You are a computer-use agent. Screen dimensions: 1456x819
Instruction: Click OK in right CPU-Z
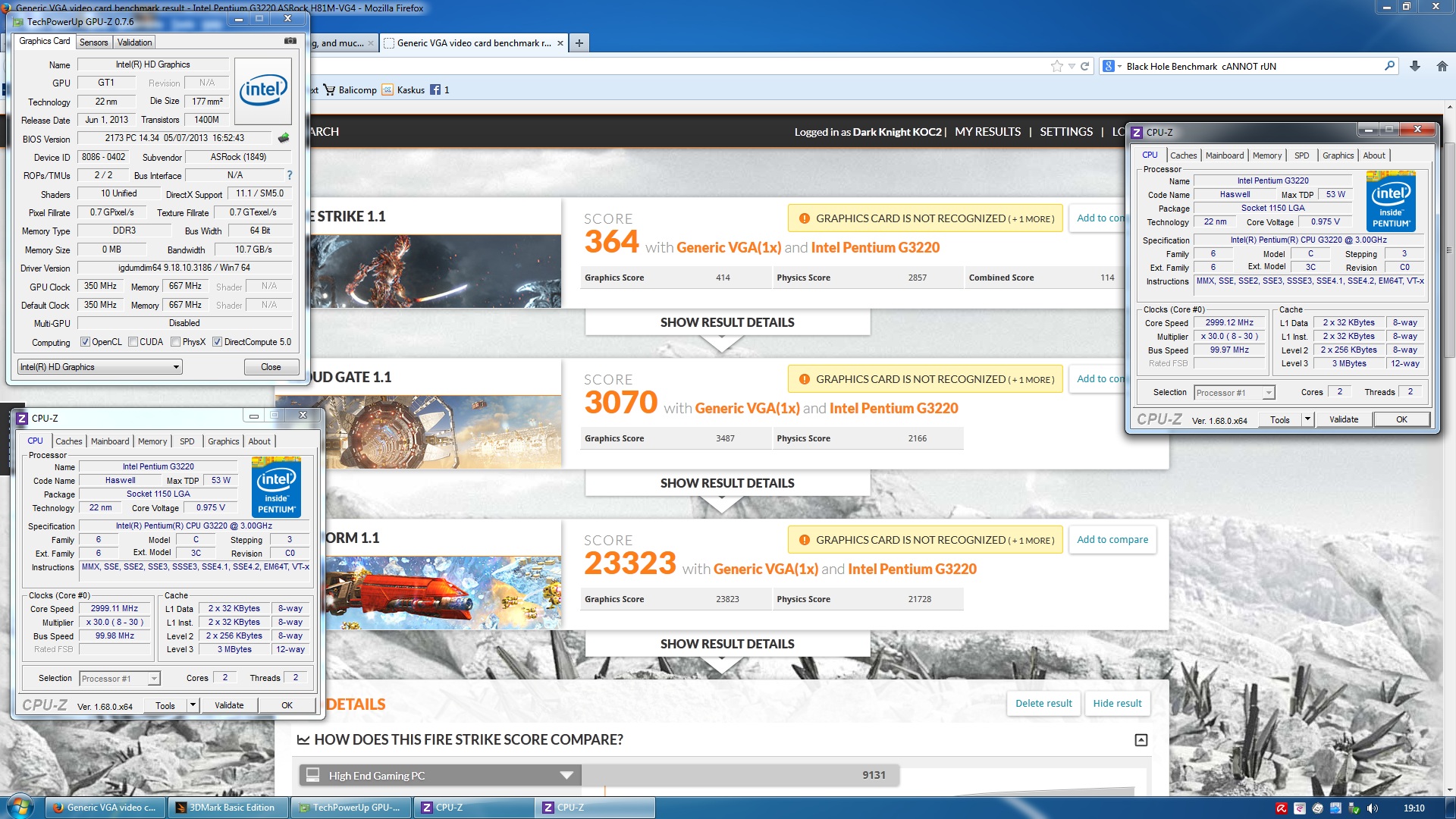(x=1401, y=419)
